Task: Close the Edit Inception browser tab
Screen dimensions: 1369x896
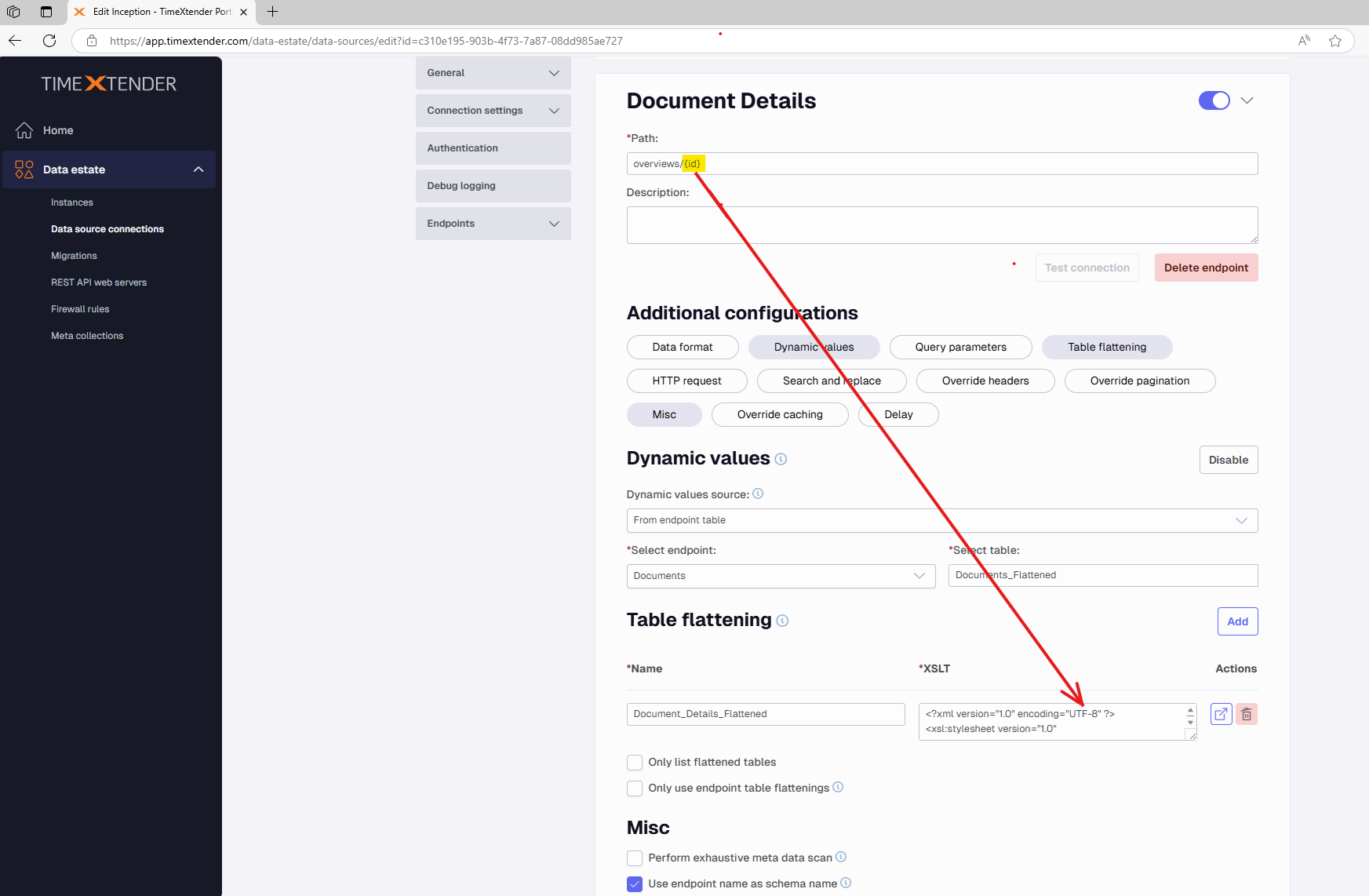Action: point(243,12)
